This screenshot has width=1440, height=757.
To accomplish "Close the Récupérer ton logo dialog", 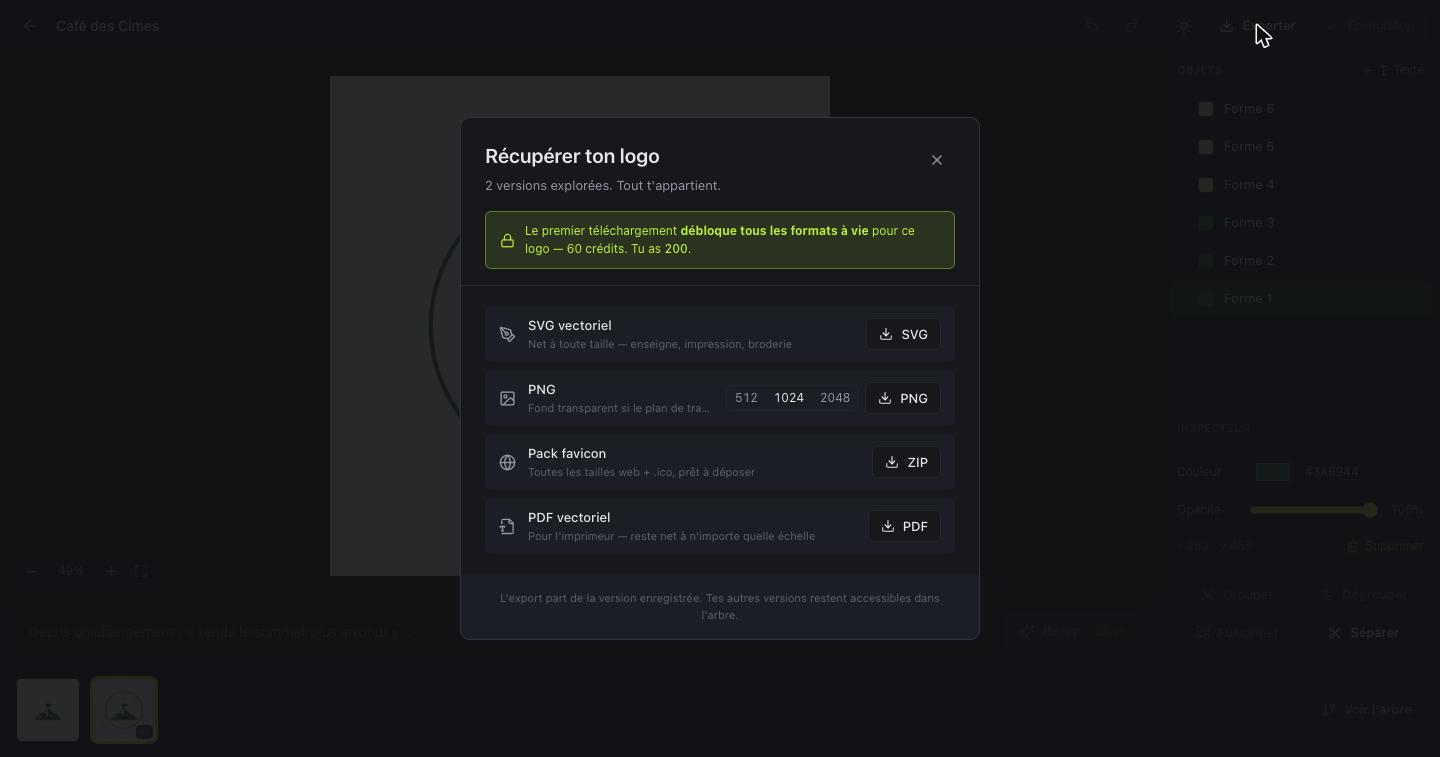I will pyautogui.click(x=936, y=160).
